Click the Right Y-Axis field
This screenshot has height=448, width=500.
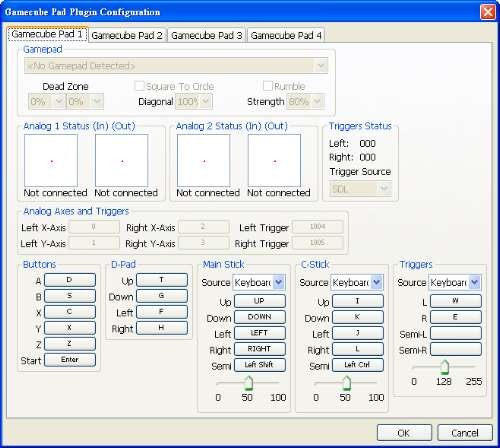[x=203, y=243]
